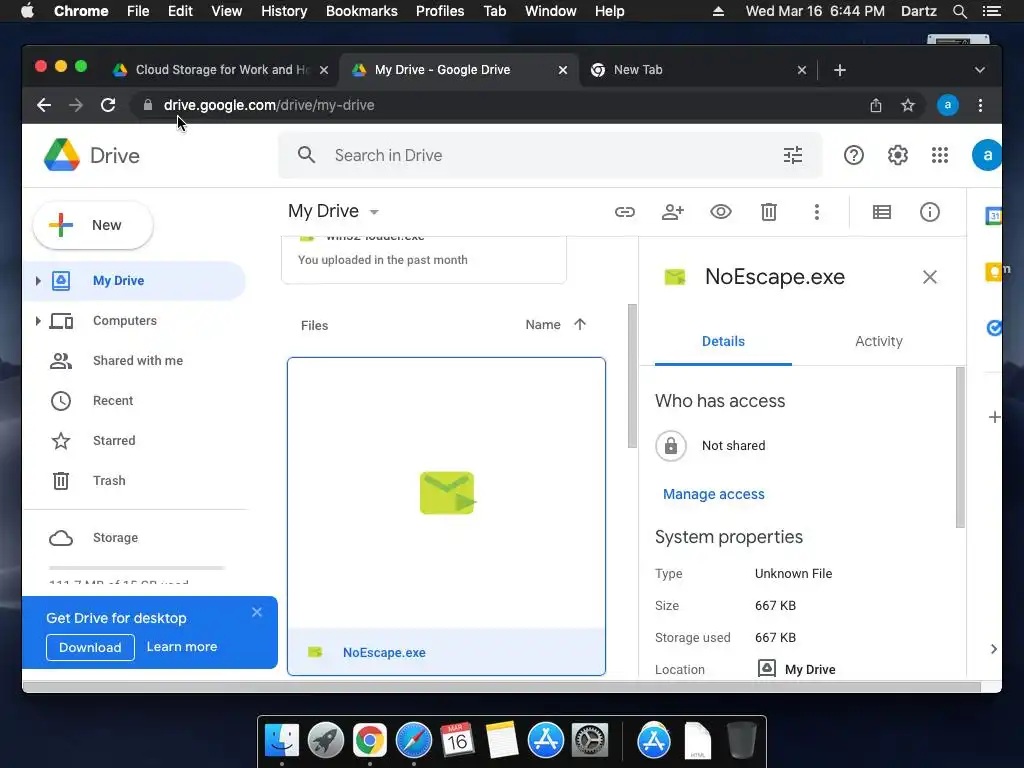
Task: Click the Share person-plus icon
Action: point(673,212)
